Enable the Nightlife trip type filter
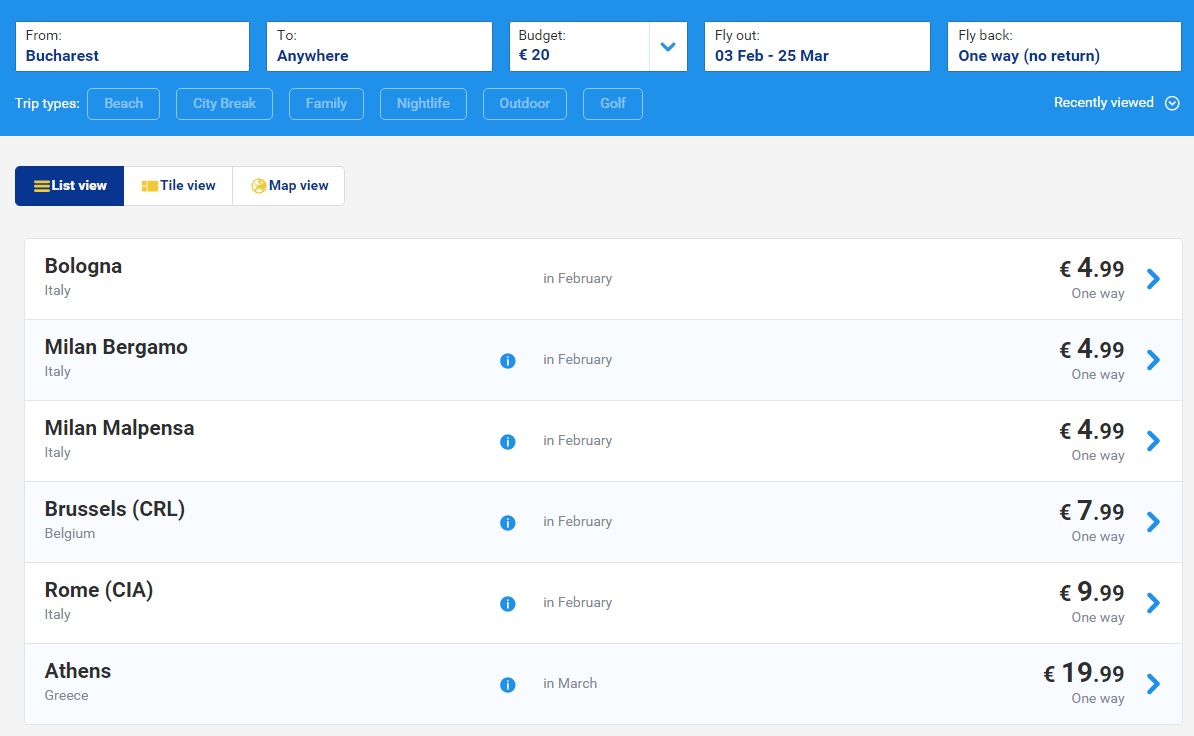1194x736 pixels. pyautogui.click(x=422, y=104)
